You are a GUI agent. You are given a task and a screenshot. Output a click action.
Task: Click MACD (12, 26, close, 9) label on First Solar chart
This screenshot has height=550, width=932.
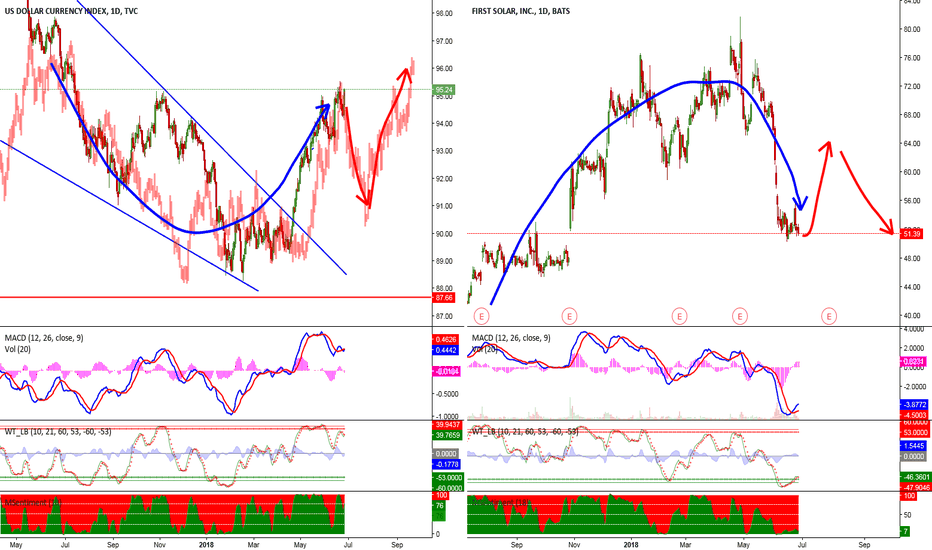click(x=511, y=338)
